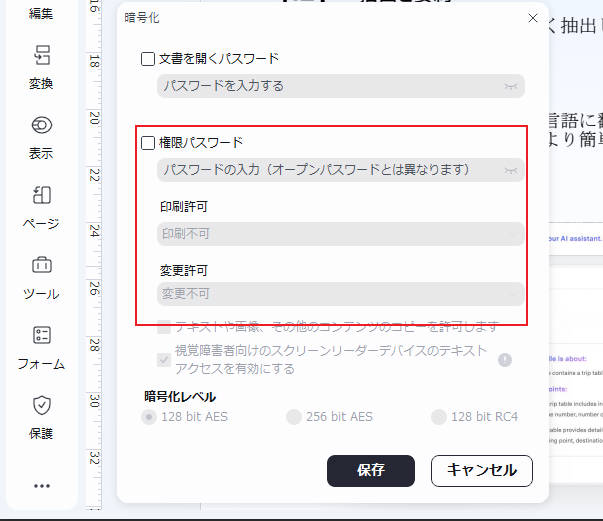
Task: Click the 変更許可 label
Action: point(184,271)
